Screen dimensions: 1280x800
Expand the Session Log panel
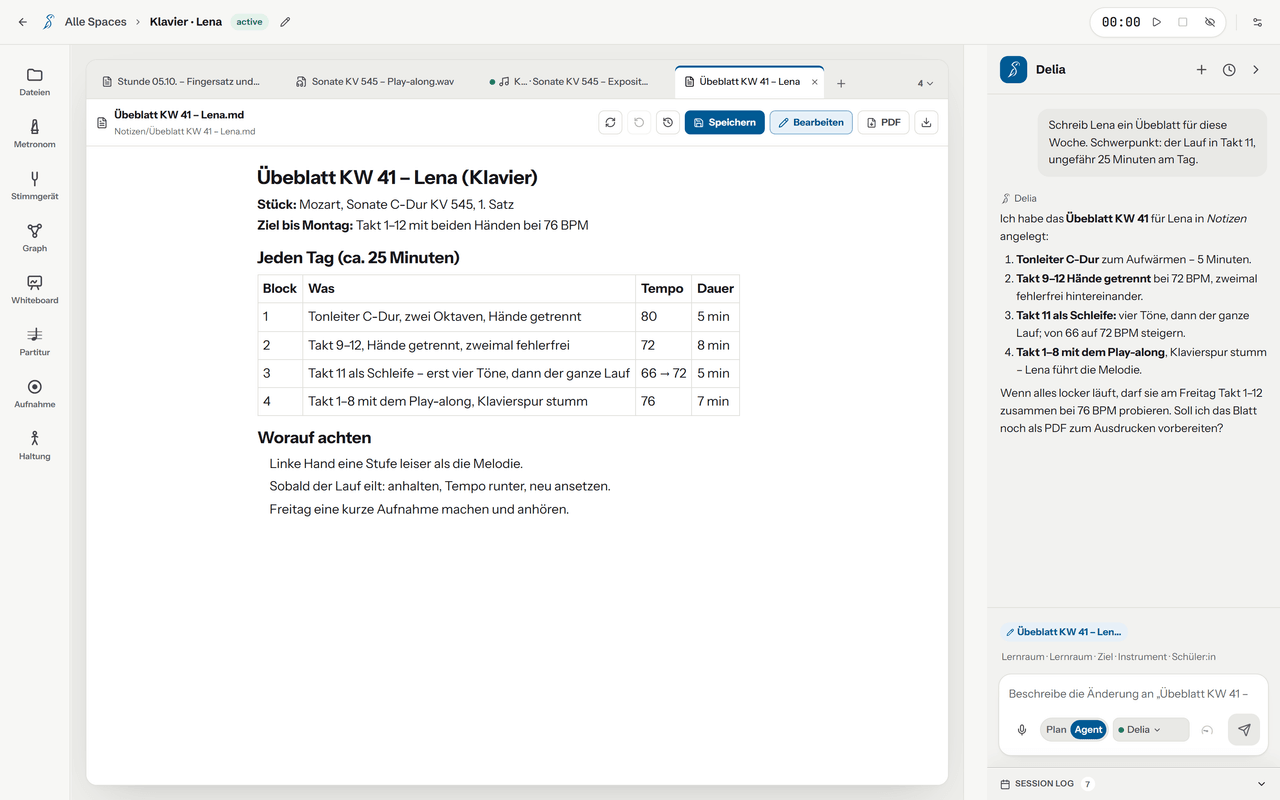(x=1133, y=784)
